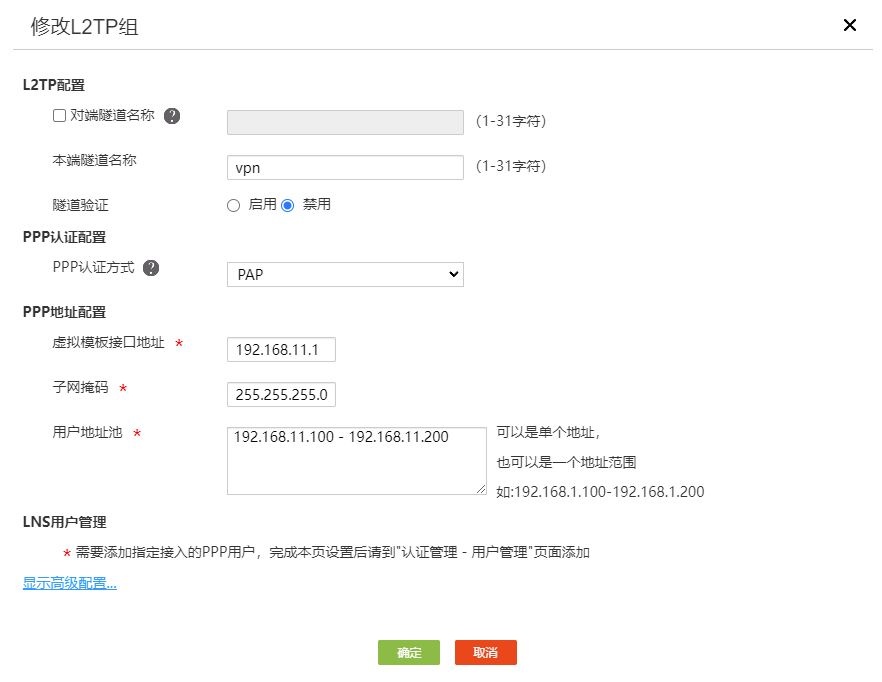Select the 禁用 radio button for 隧道验证

pyautogui.click(x=288, y=205)
